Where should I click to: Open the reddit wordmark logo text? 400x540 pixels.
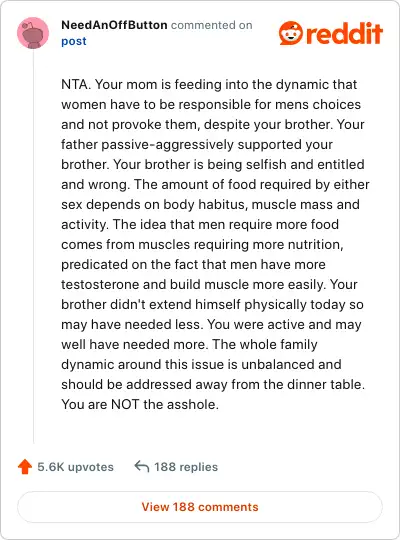click(x=345, y=33)
